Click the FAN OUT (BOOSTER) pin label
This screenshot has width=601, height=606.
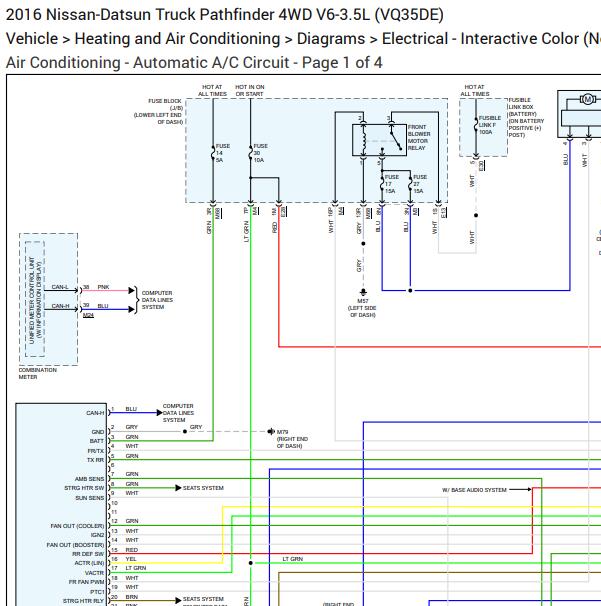[x=75, y=545]
